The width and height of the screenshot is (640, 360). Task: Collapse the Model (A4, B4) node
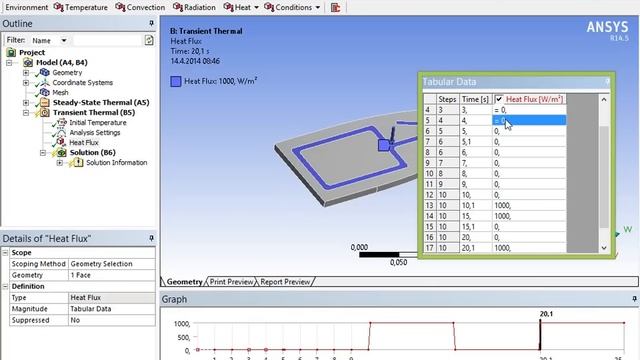pos(9,62)
